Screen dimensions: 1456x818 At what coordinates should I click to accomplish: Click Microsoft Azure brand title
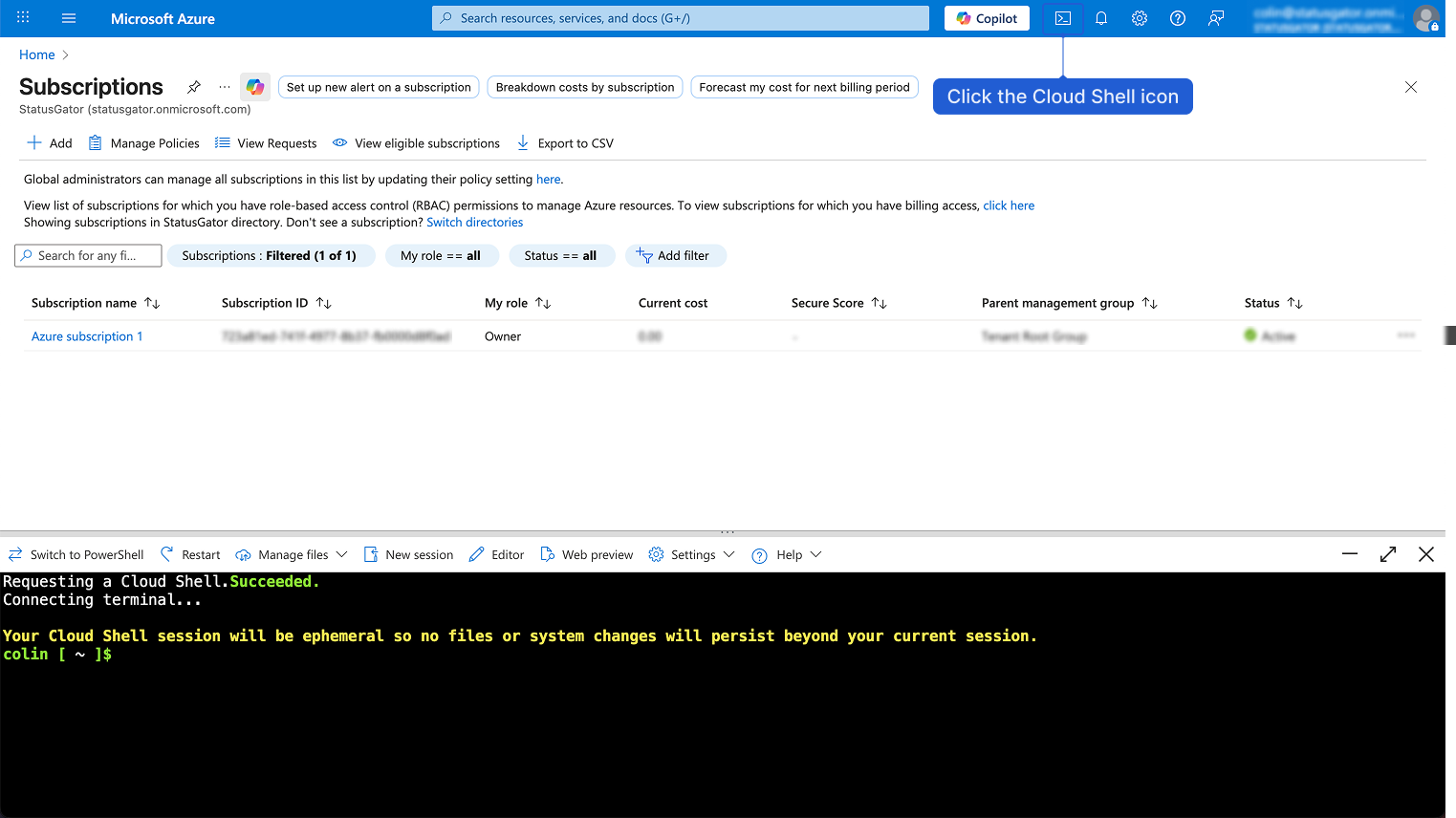(x=163, y=18)
